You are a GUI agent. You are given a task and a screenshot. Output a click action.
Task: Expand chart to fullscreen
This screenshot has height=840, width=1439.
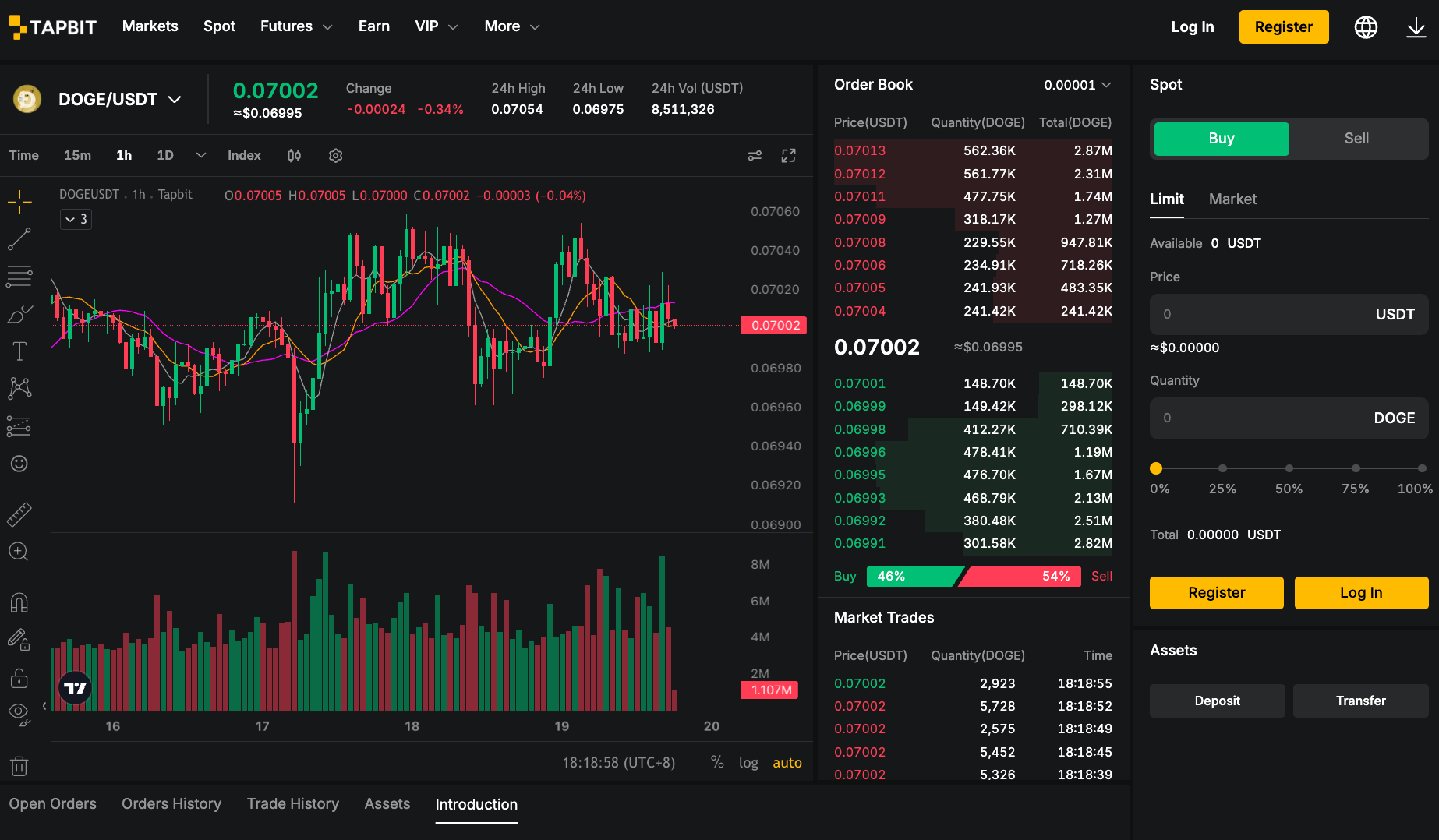pyautogui.click(x=789, y=156)
